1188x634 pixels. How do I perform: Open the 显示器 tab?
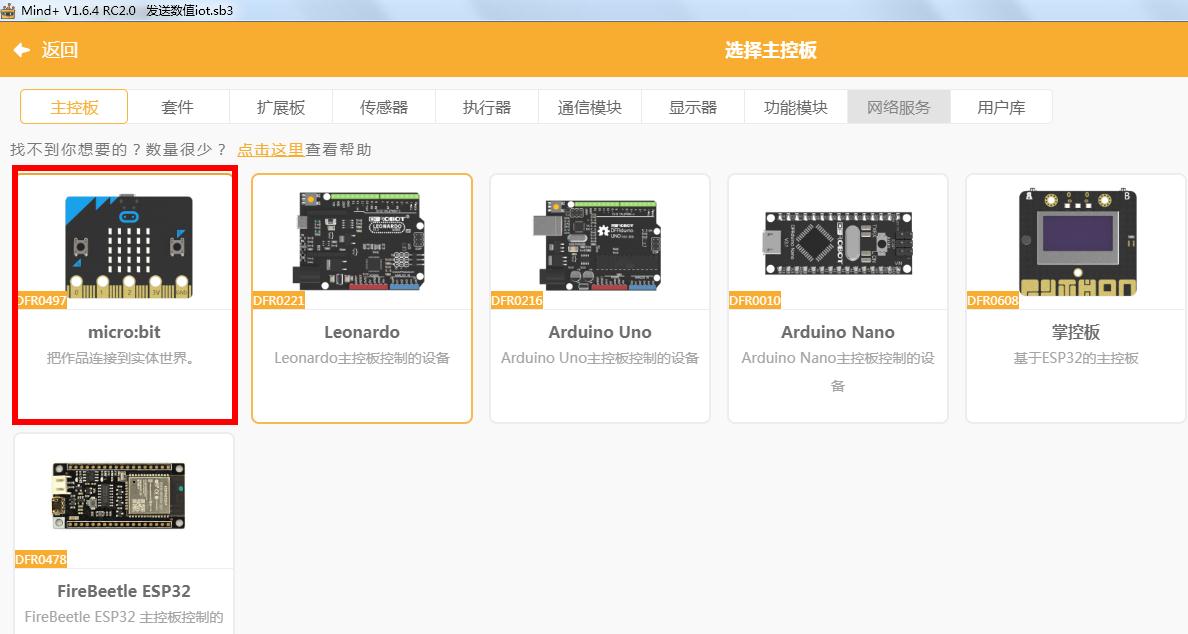[x=692, y=107]
